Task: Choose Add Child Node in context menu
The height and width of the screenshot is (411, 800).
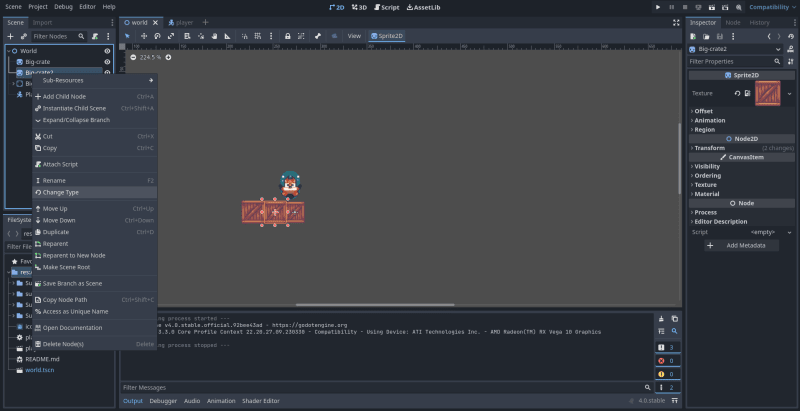Action: [x=94, y=96]
